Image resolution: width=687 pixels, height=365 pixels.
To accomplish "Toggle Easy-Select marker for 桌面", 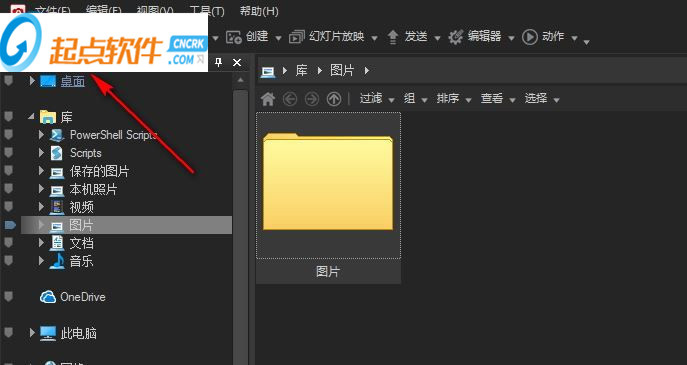I will [8, 81].
